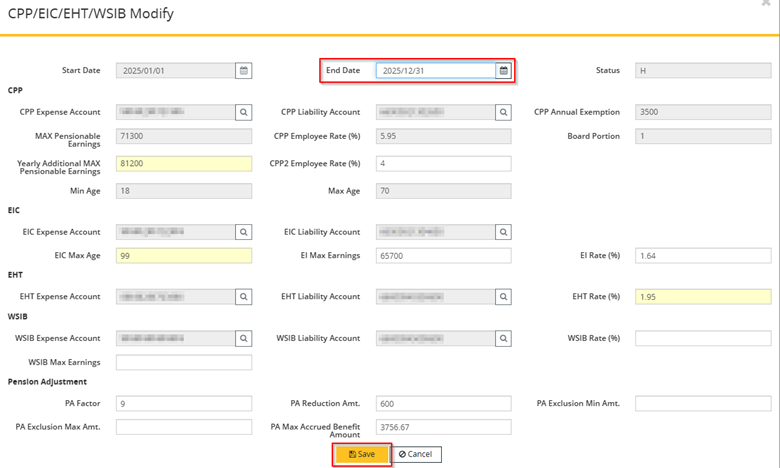Click the Min Age field
Viewport: 780px width, 468px height.
pos(184,191)
